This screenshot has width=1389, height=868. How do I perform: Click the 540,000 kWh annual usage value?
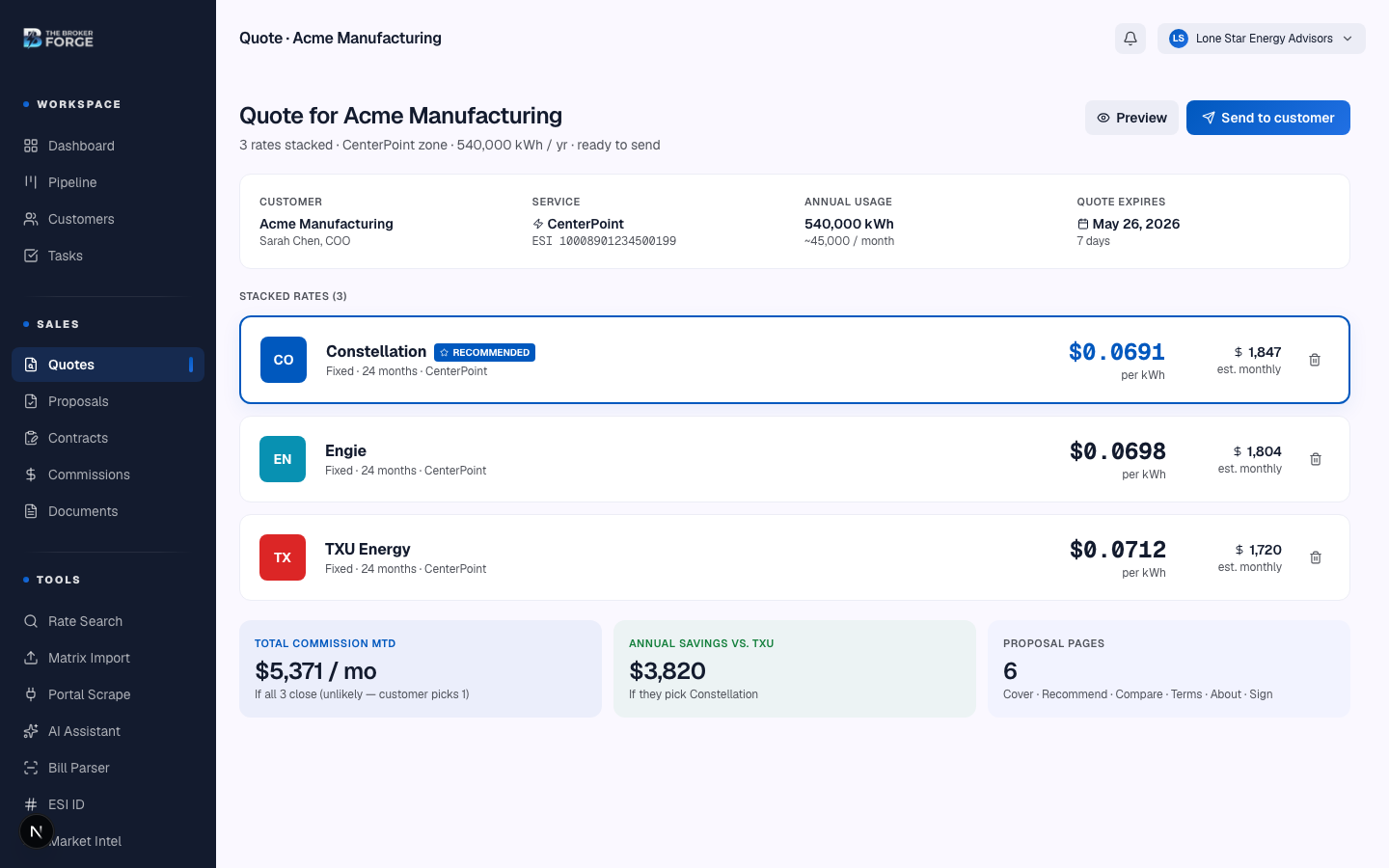click(849, 224)
